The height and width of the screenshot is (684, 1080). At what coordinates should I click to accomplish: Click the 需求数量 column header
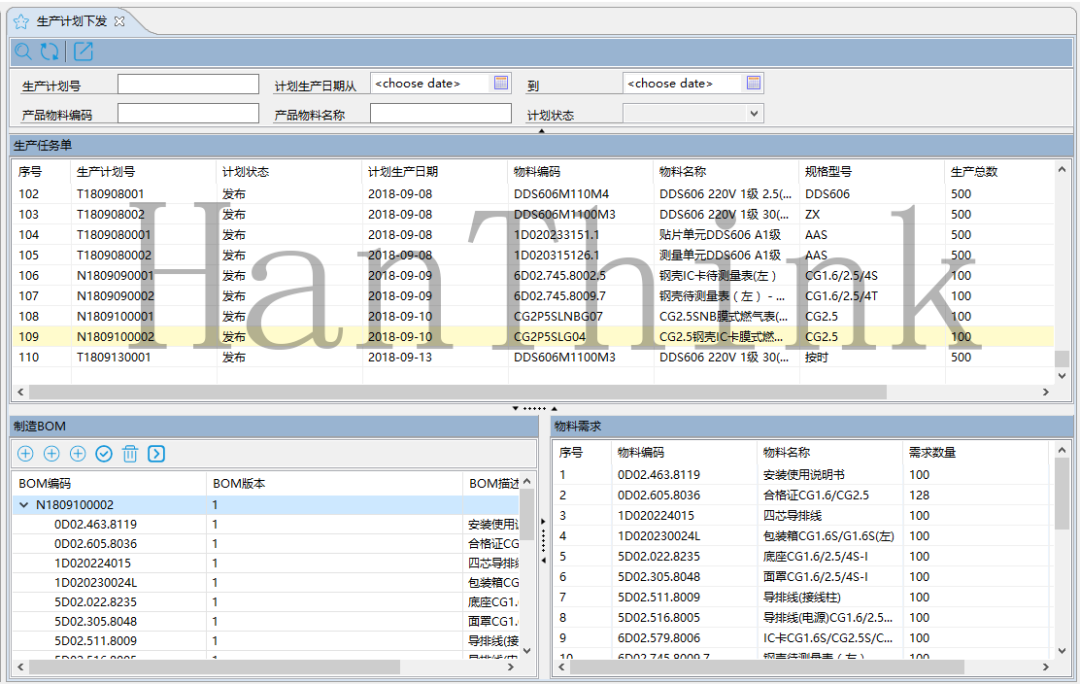pos(931,452)
